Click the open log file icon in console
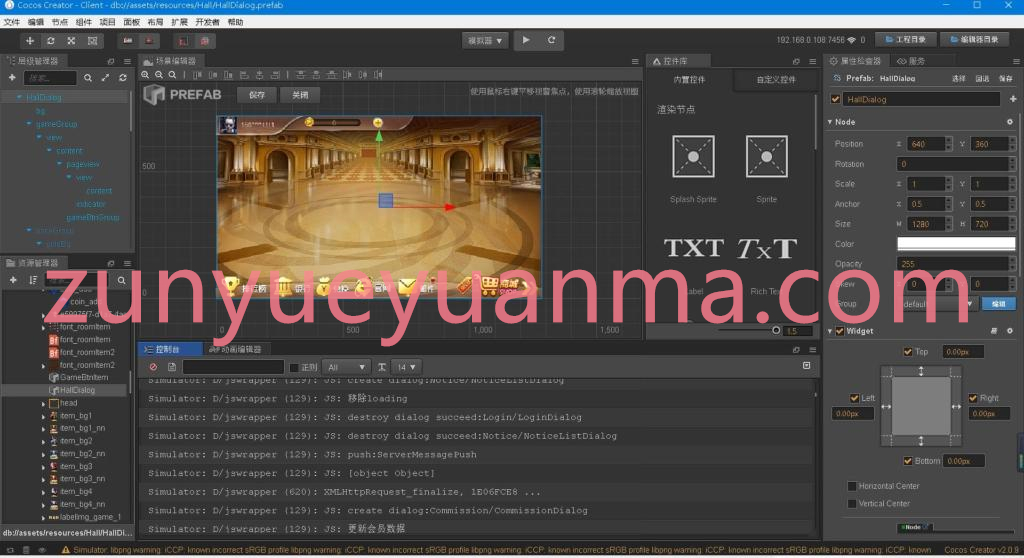Screen dimensions: 1024x558 (x=172, y=367)
